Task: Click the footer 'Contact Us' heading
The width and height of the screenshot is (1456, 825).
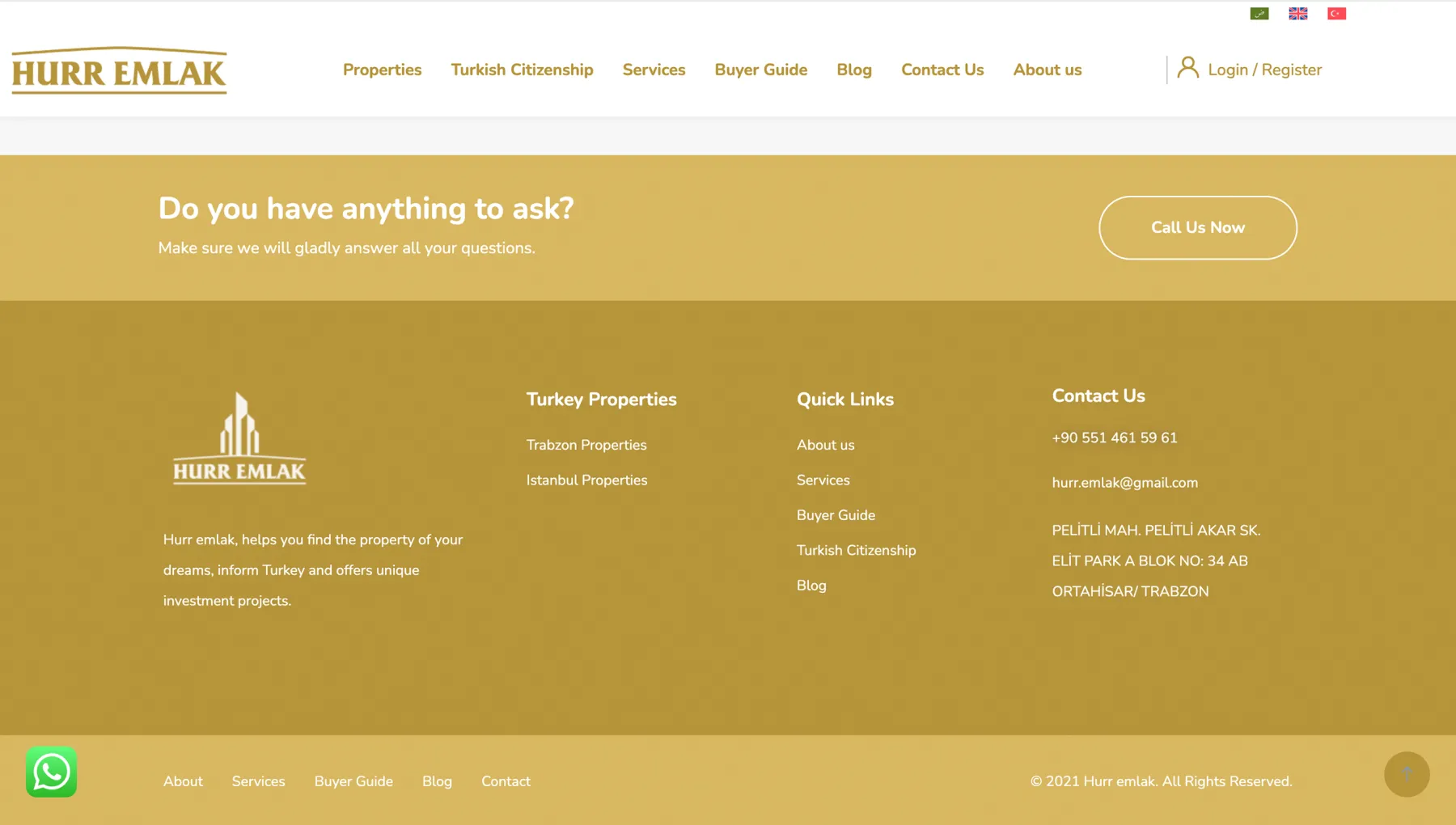Action: [1098, 396]
